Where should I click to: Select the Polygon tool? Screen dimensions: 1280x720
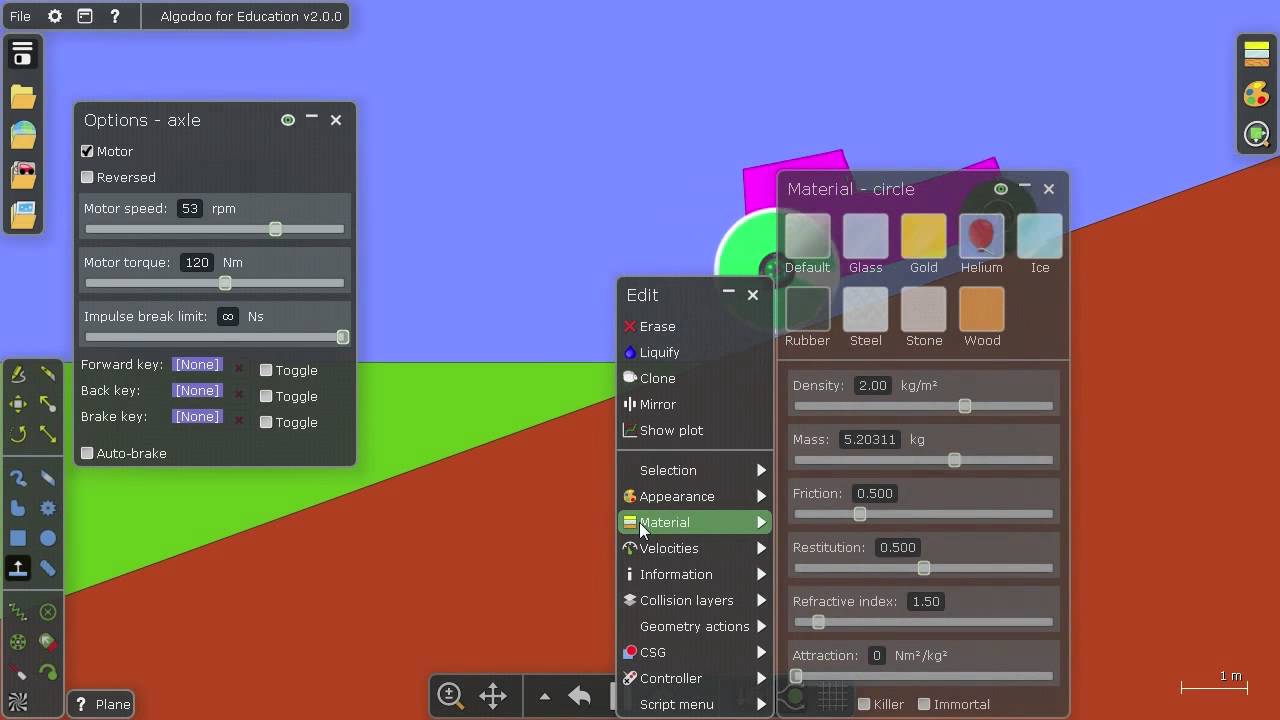point(18,508)
